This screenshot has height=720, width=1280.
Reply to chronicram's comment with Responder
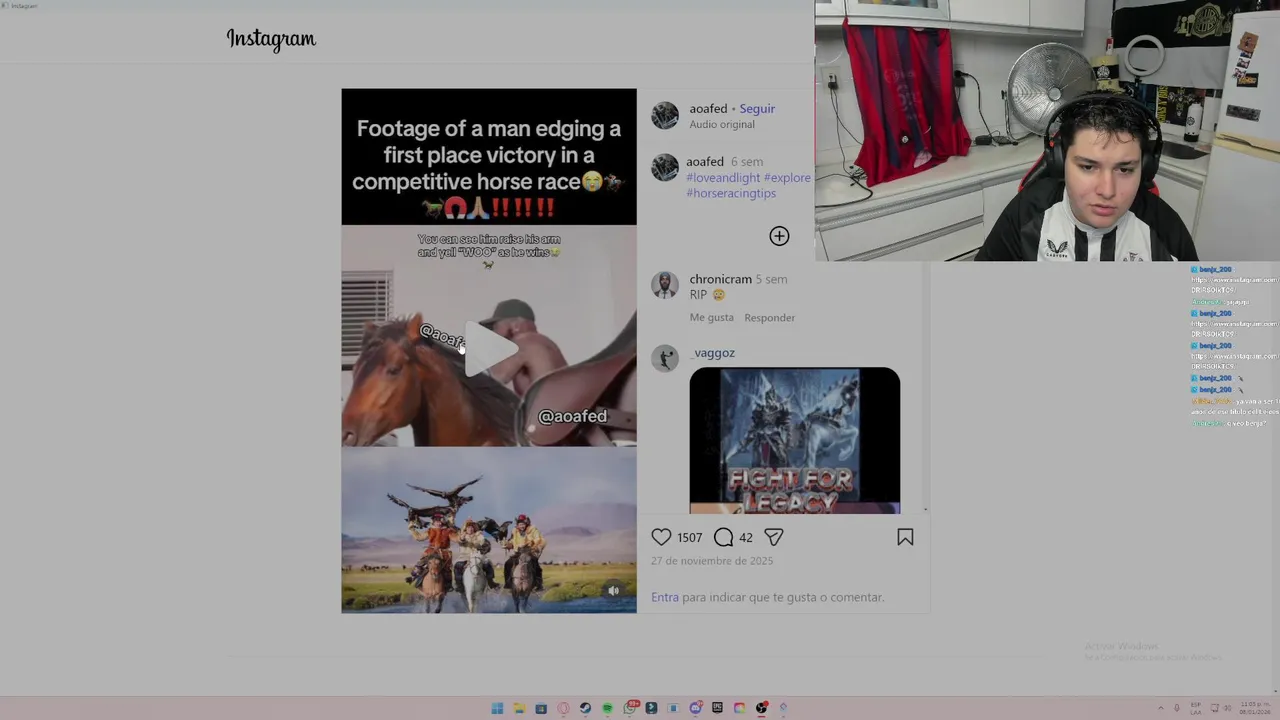(770, 318)
